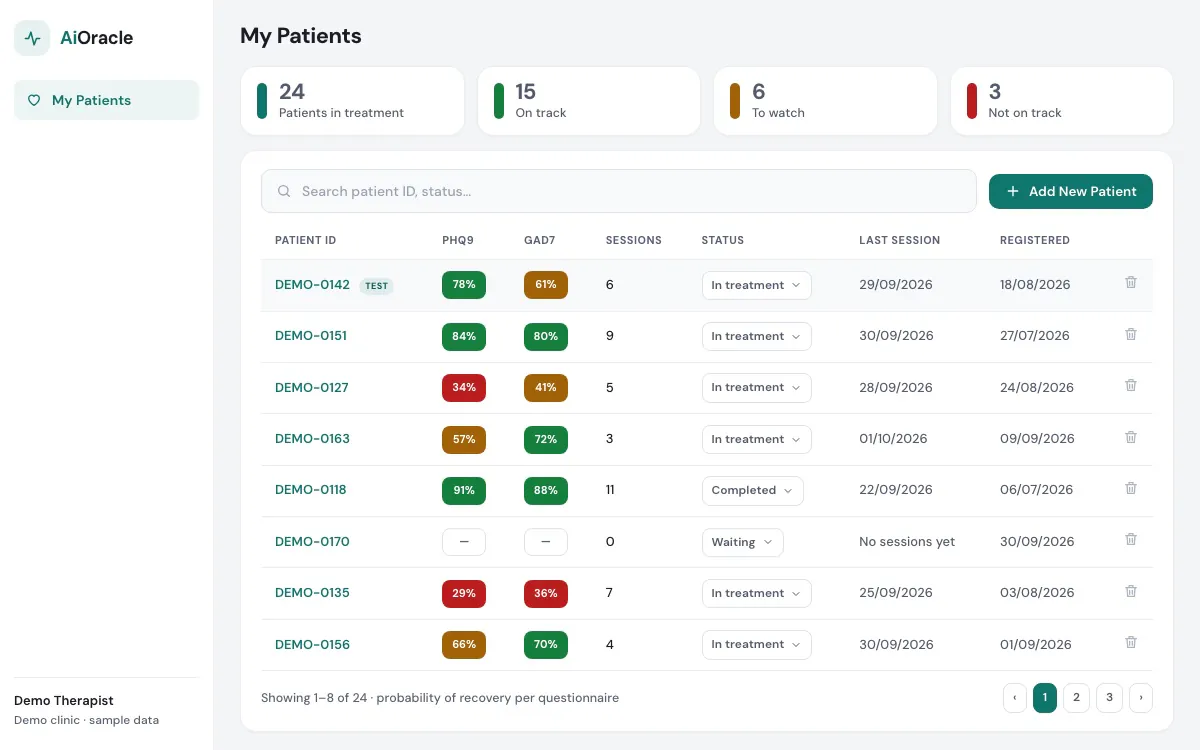Delete patient DEMO-0118 with trash icon
The height and width of the screenshot is (750, 1200).
[1131, 488]
